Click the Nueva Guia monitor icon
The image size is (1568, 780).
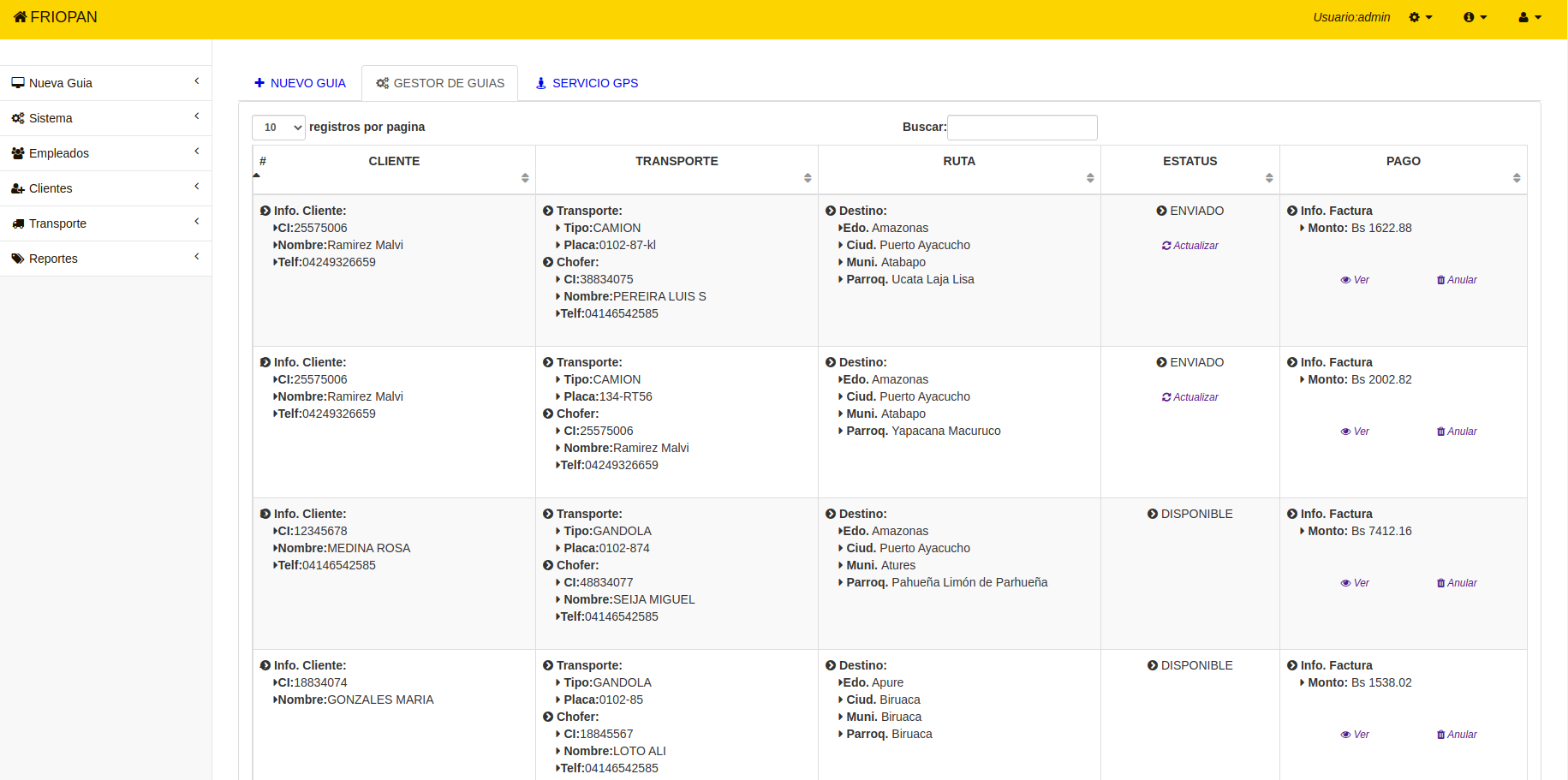(x=18, y=83)
